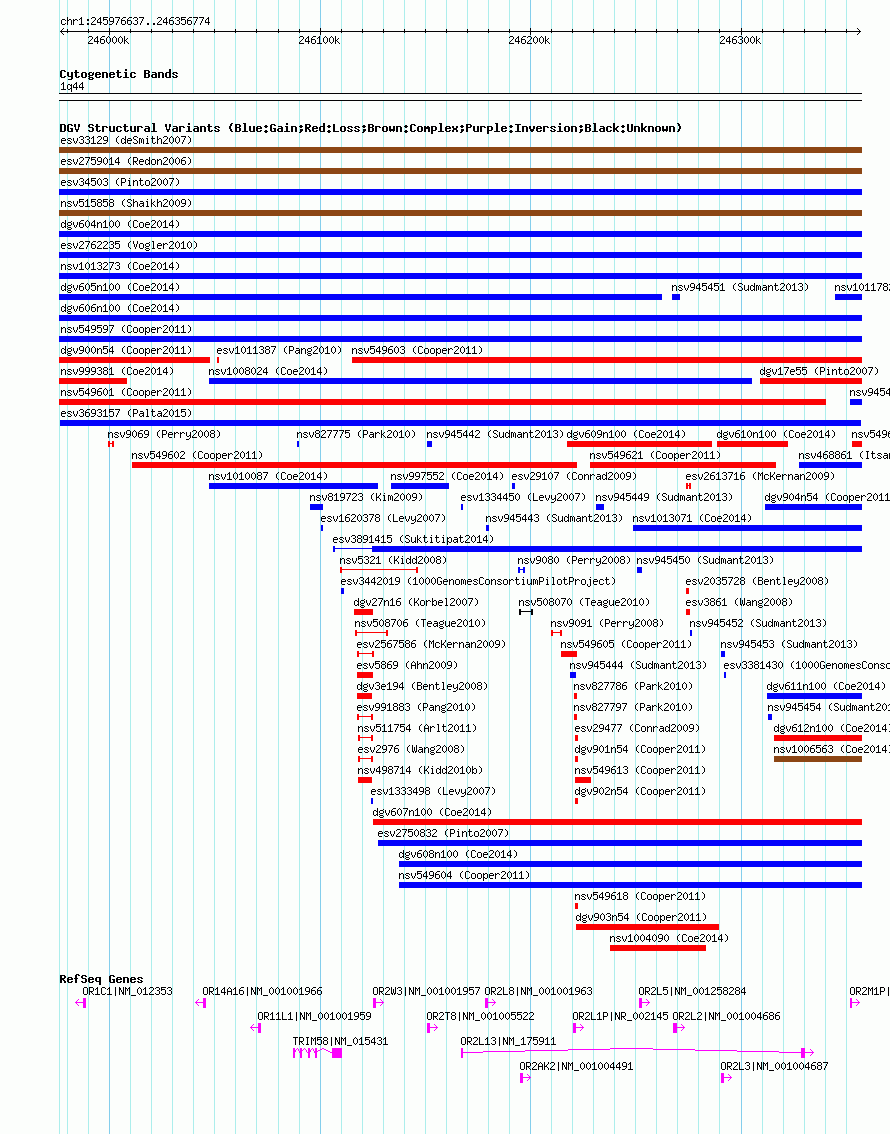Click esv1011387 (Pang2010) label

[x=279, y=350]
